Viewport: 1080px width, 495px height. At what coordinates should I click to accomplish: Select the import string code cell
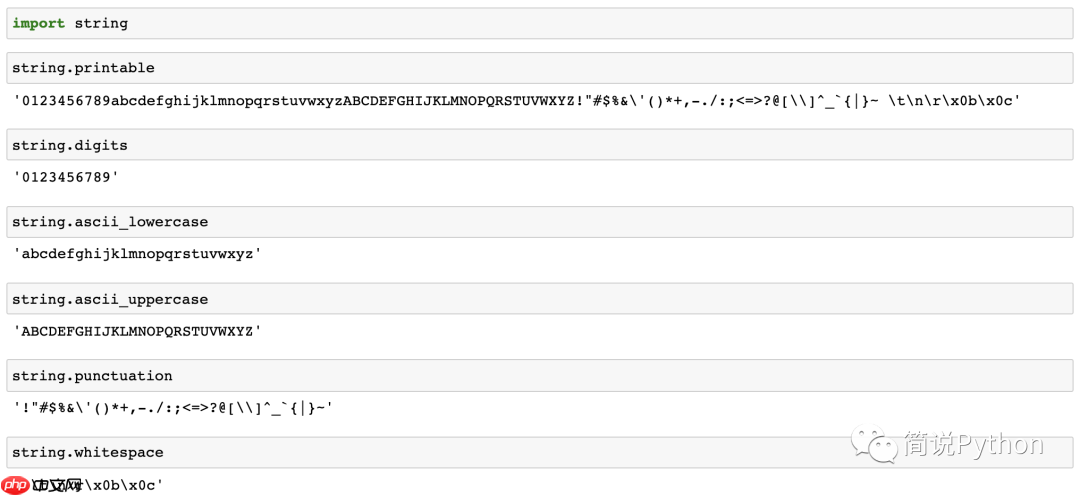pos(540,23)
